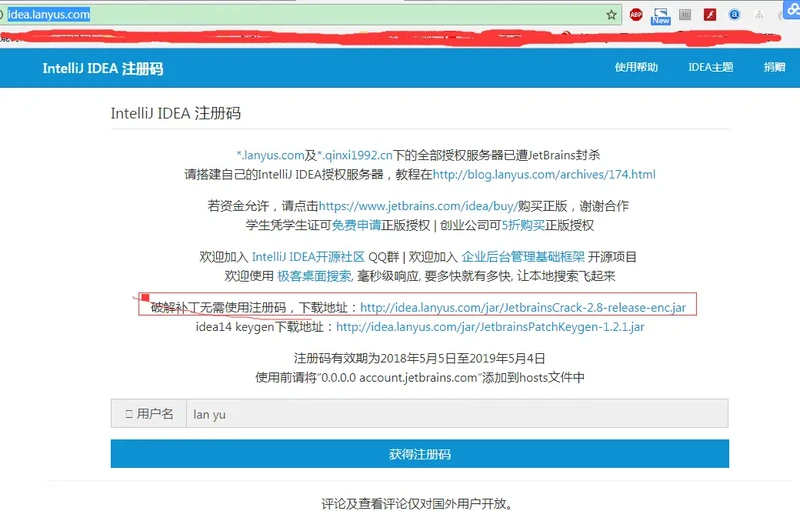Click the bookmark star in address bar
This screenshot has height=511, width=800.
coord(611,15)
